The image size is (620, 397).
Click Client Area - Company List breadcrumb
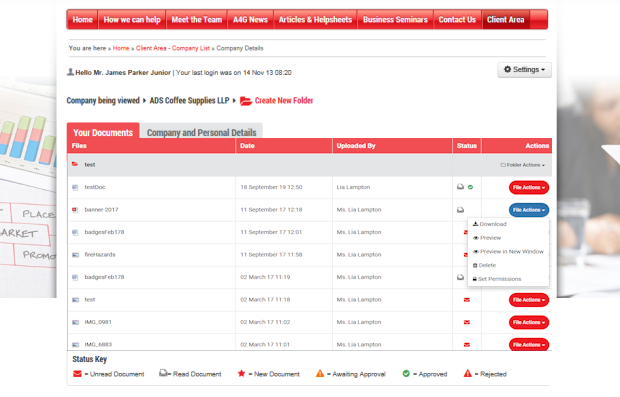[173, 48]
